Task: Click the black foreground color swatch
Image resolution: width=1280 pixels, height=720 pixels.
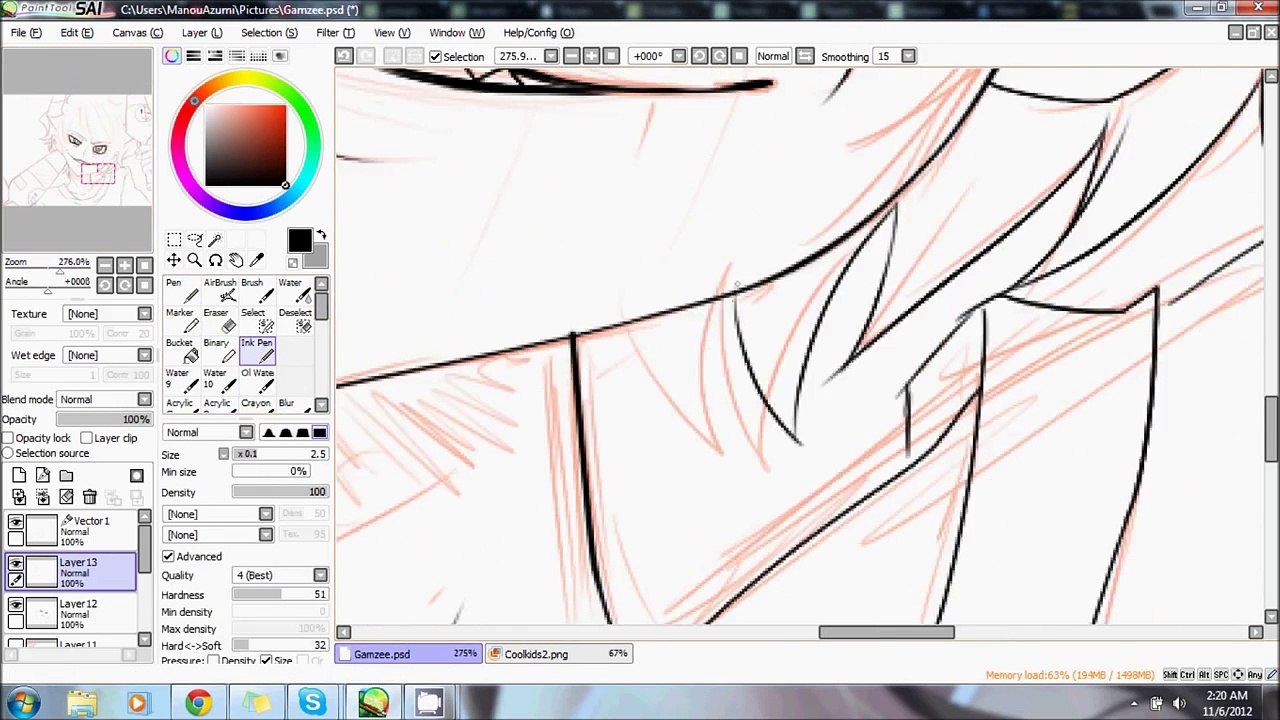Action: coord(299,241)
